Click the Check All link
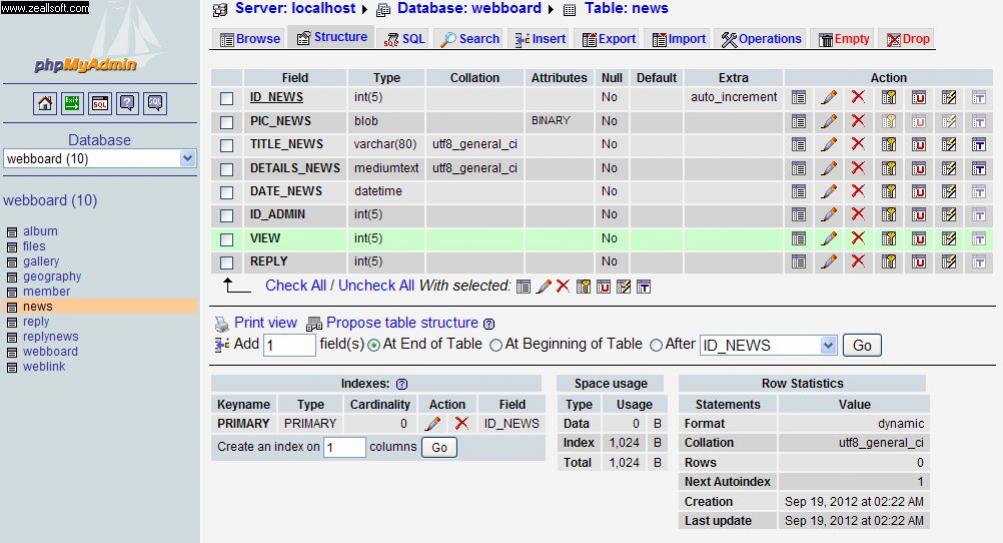The width and height of the screenshot is (1003, 543). point(296,286)
